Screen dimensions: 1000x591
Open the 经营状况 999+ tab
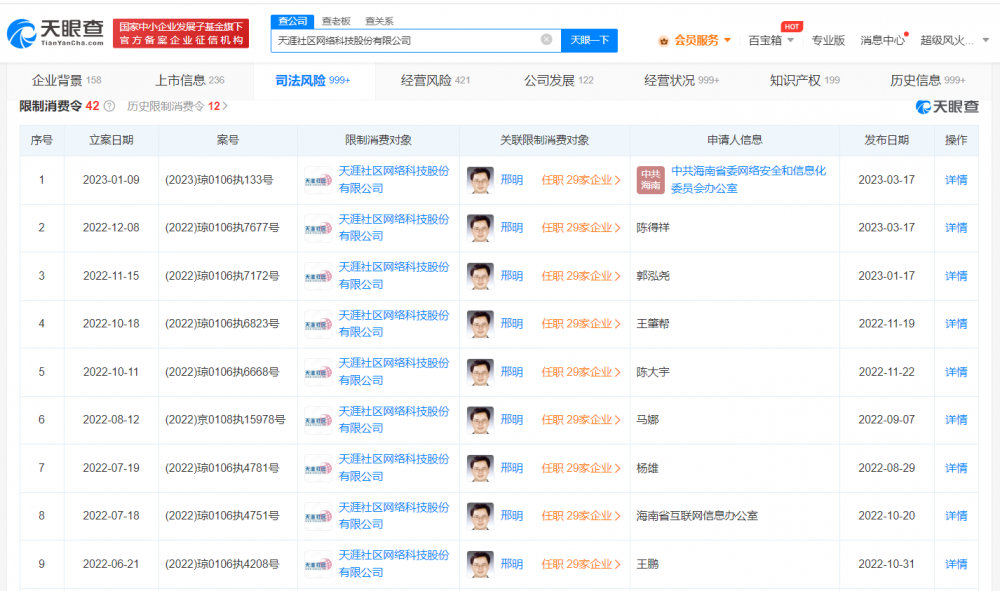(682, 80)
